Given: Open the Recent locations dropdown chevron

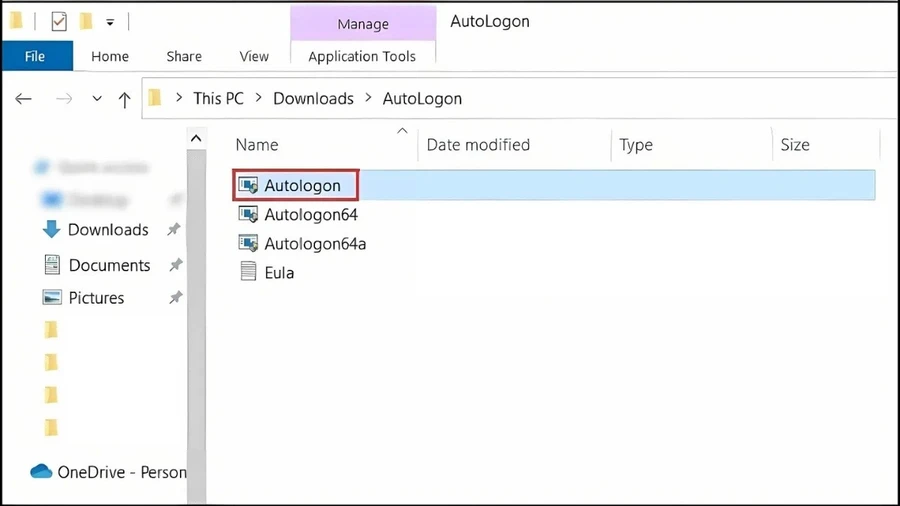Looking at the screenshot, I should tap(97, 99).
